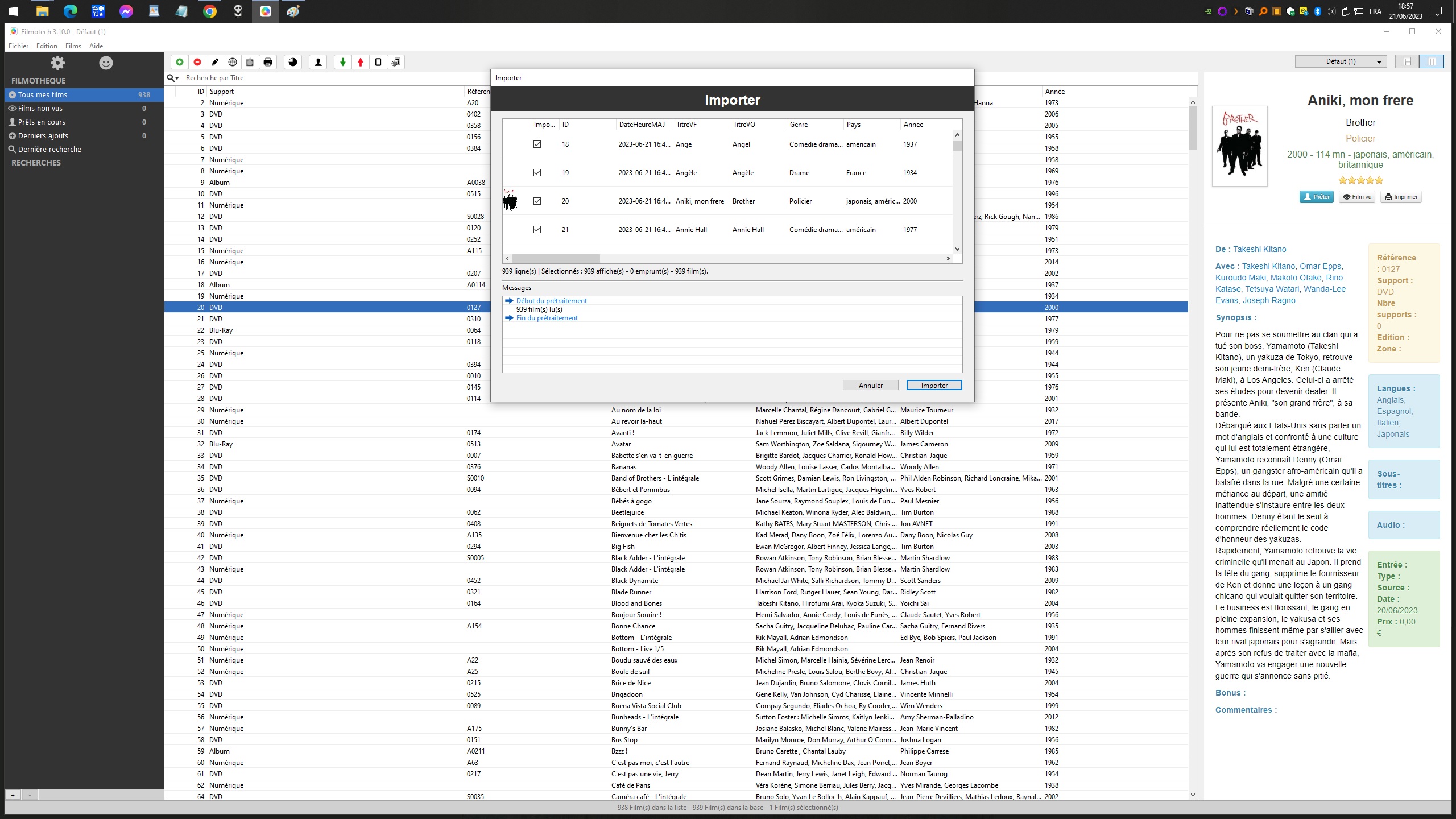1456x819 pixels.
Task: Click the Importer button
Action: pos(934,386)
